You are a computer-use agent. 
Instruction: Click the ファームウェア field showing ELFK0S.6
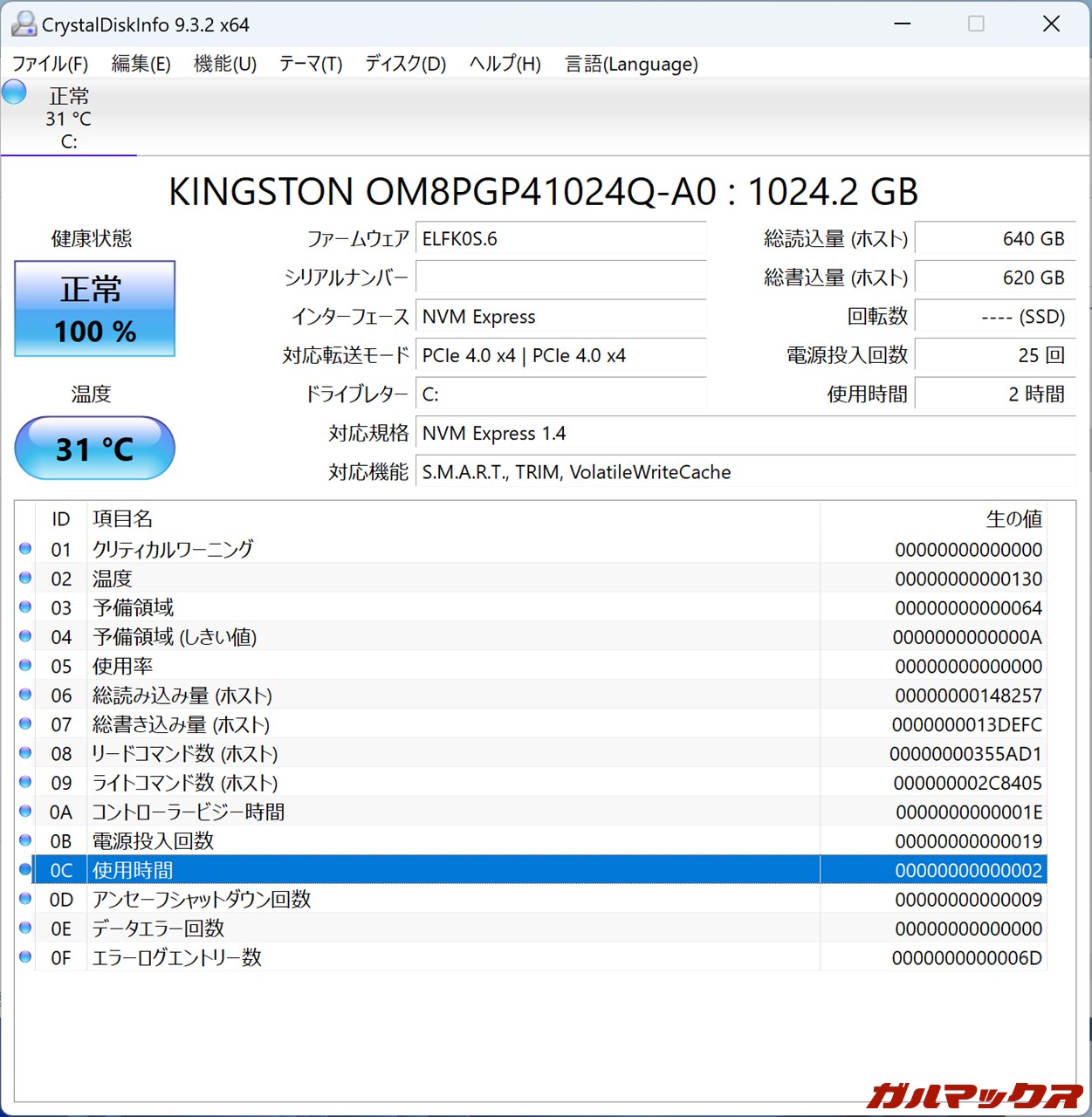(560, 239)
